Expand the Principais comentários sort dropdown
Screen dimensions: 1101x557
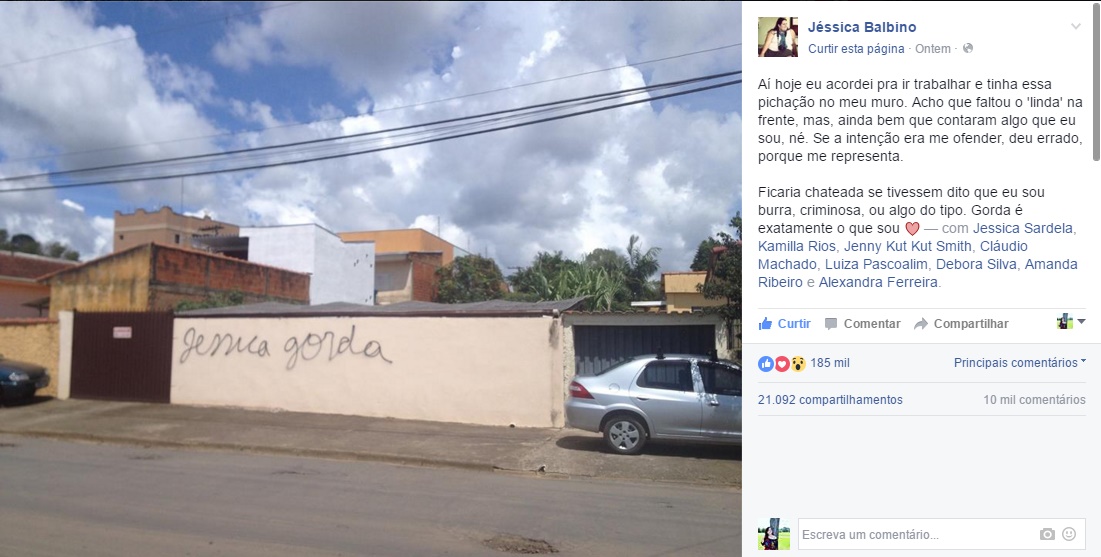pos(1020,362)
